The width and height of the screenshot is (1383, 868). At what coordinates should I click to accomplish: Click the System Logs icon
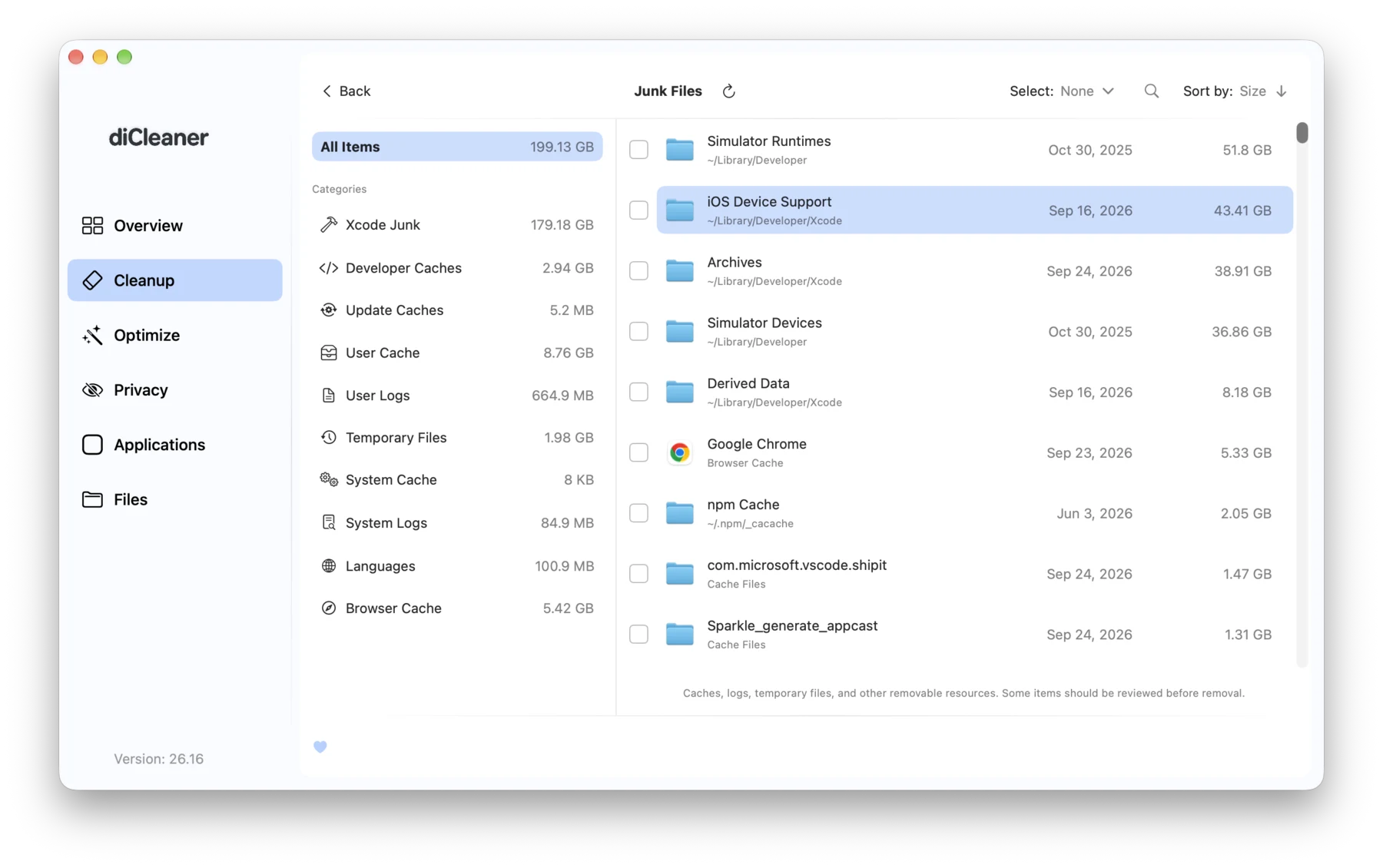point(329,522)
